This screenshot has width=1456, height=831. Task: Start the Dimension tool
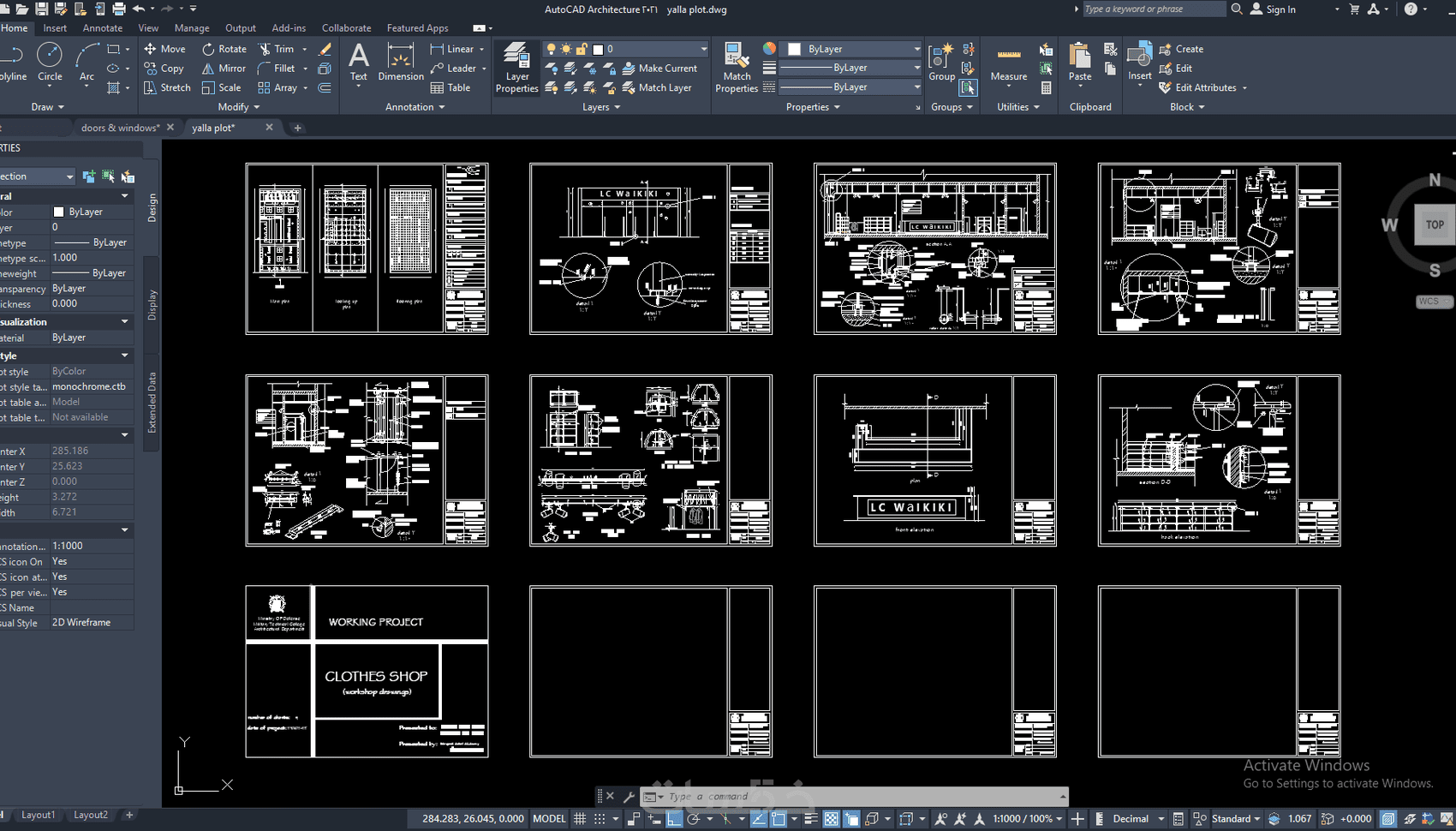tap(401, 63)
